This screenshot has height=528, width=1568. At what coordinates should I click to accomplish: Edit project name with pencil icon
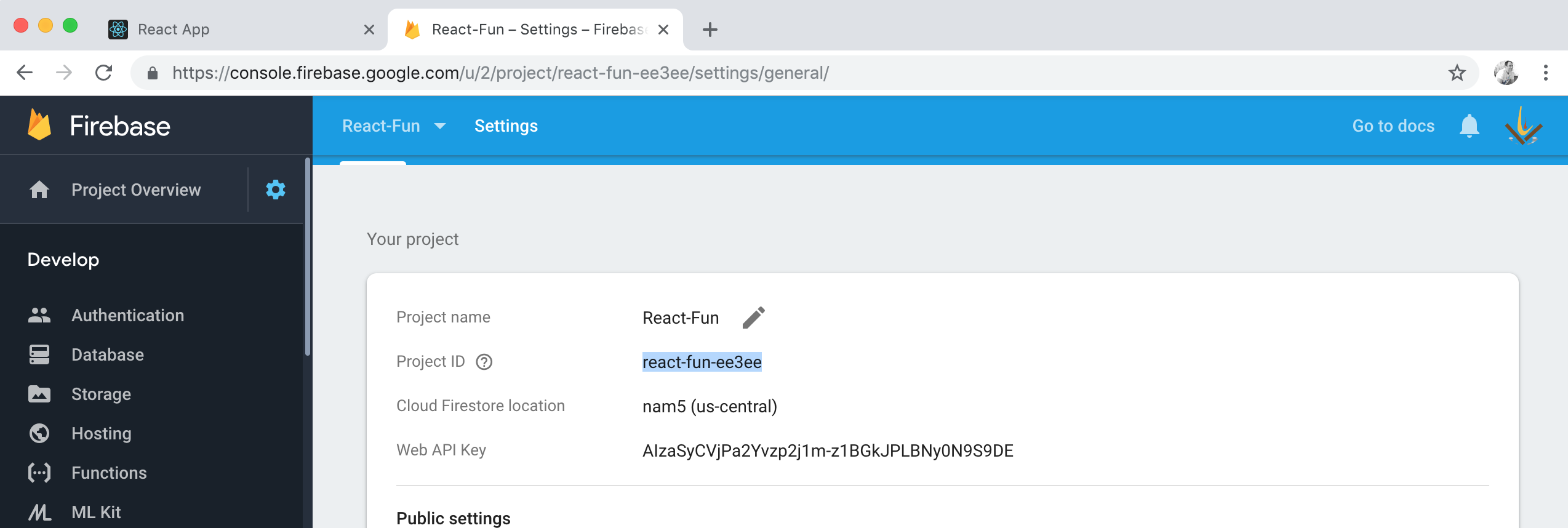[753, 318]
